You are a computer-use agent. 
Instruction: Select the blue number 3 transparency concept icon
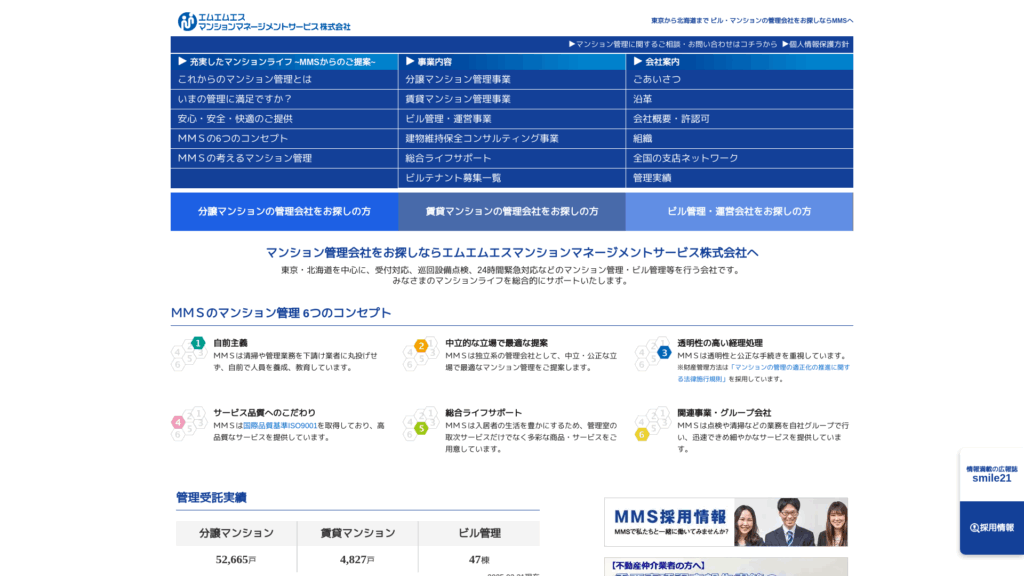pos(665,352)
